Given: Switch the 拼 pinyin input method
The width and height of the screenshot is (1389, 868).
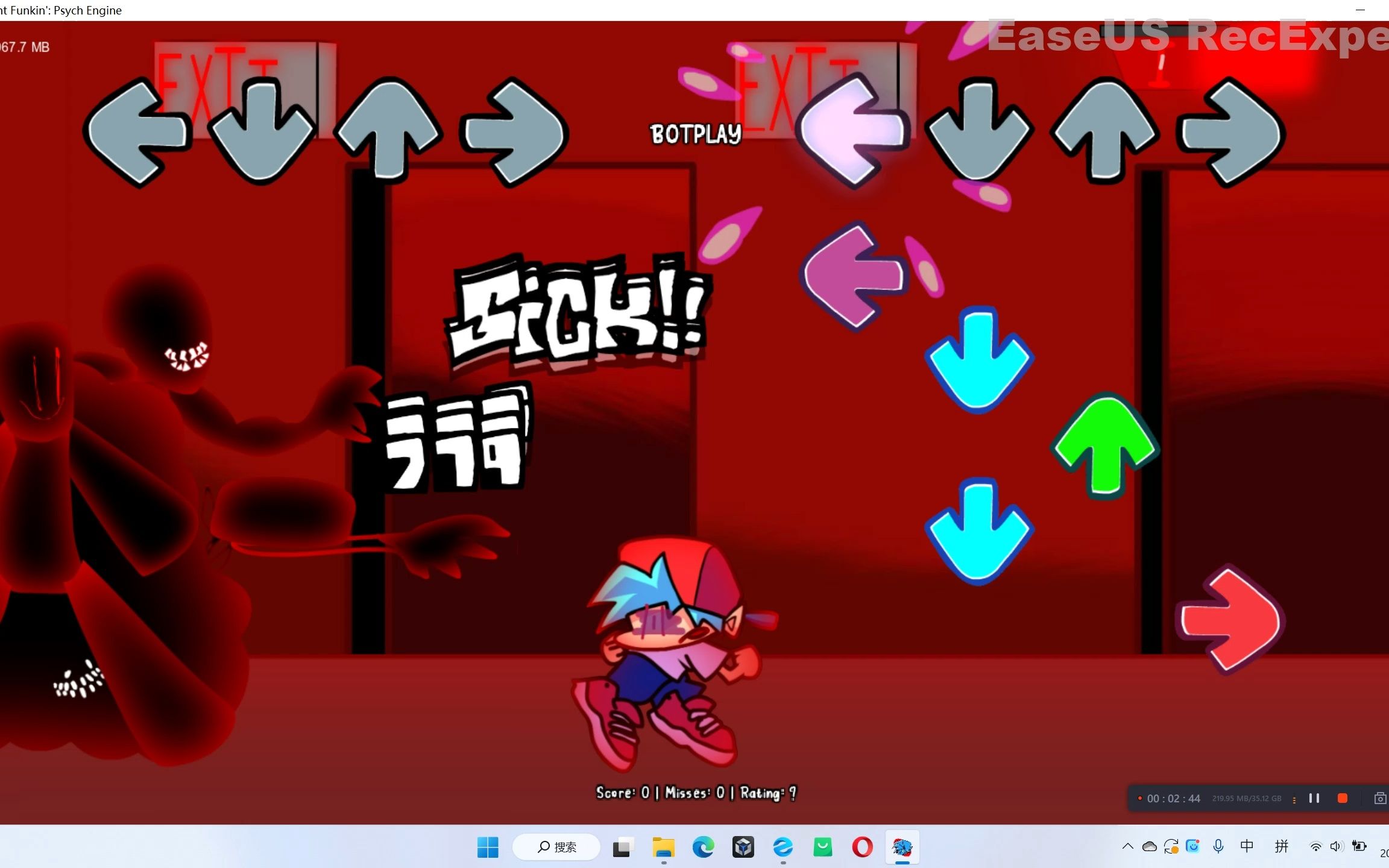Looking at the screenshot, I should [x=1282, y=846].
